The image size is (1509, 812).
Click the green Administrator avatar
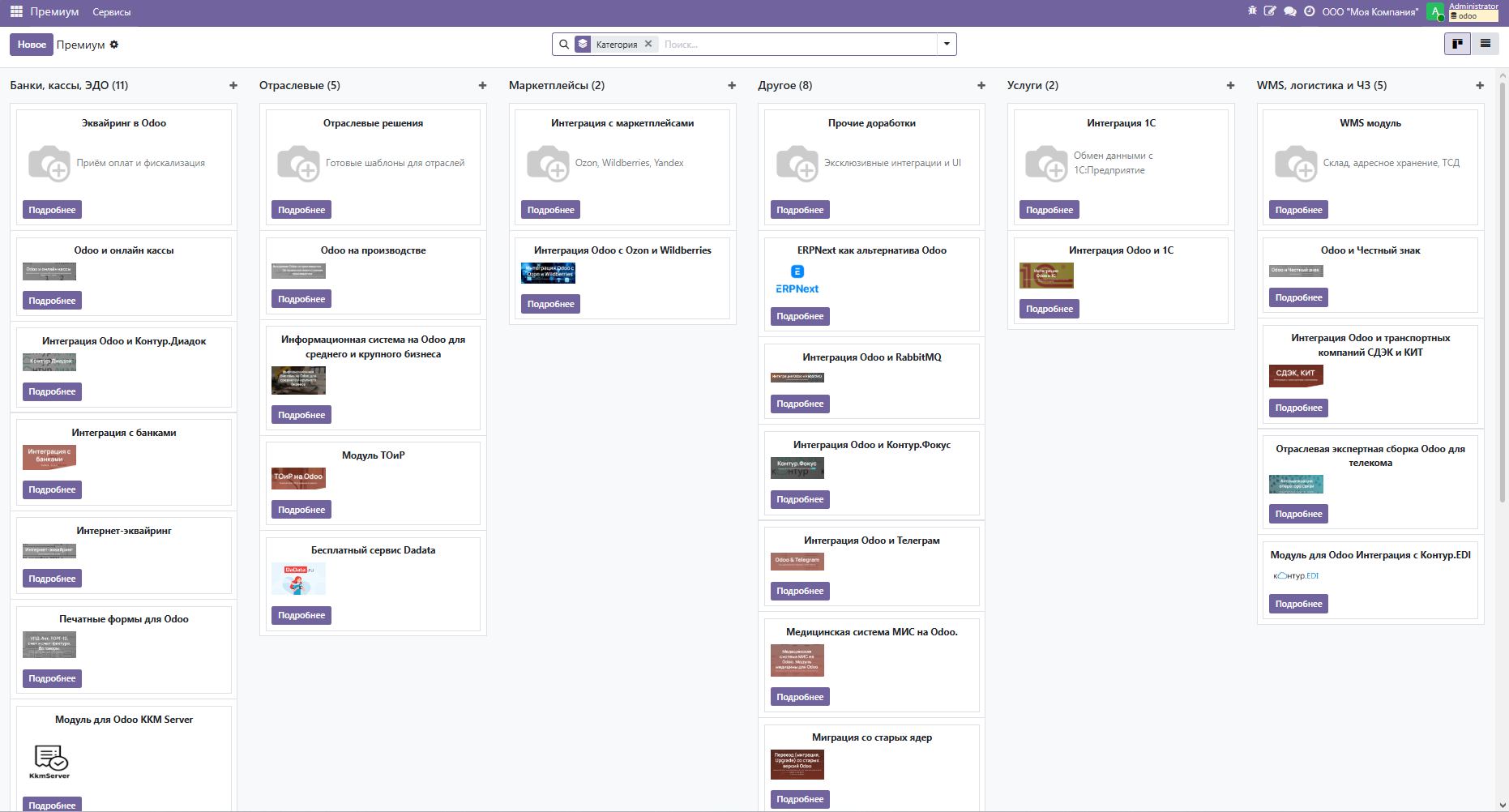[1435, 11]
